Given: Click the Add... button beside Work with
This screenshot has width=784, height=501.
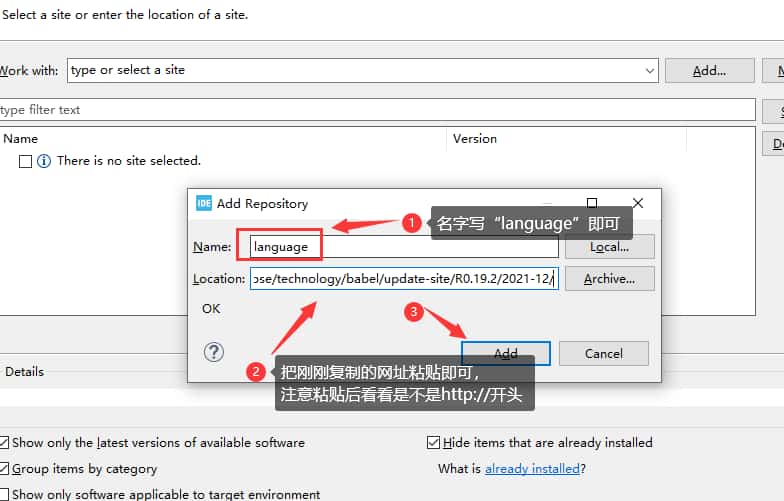Looking at the screenshot, I should pyautogui.click(x=709, y=71).
